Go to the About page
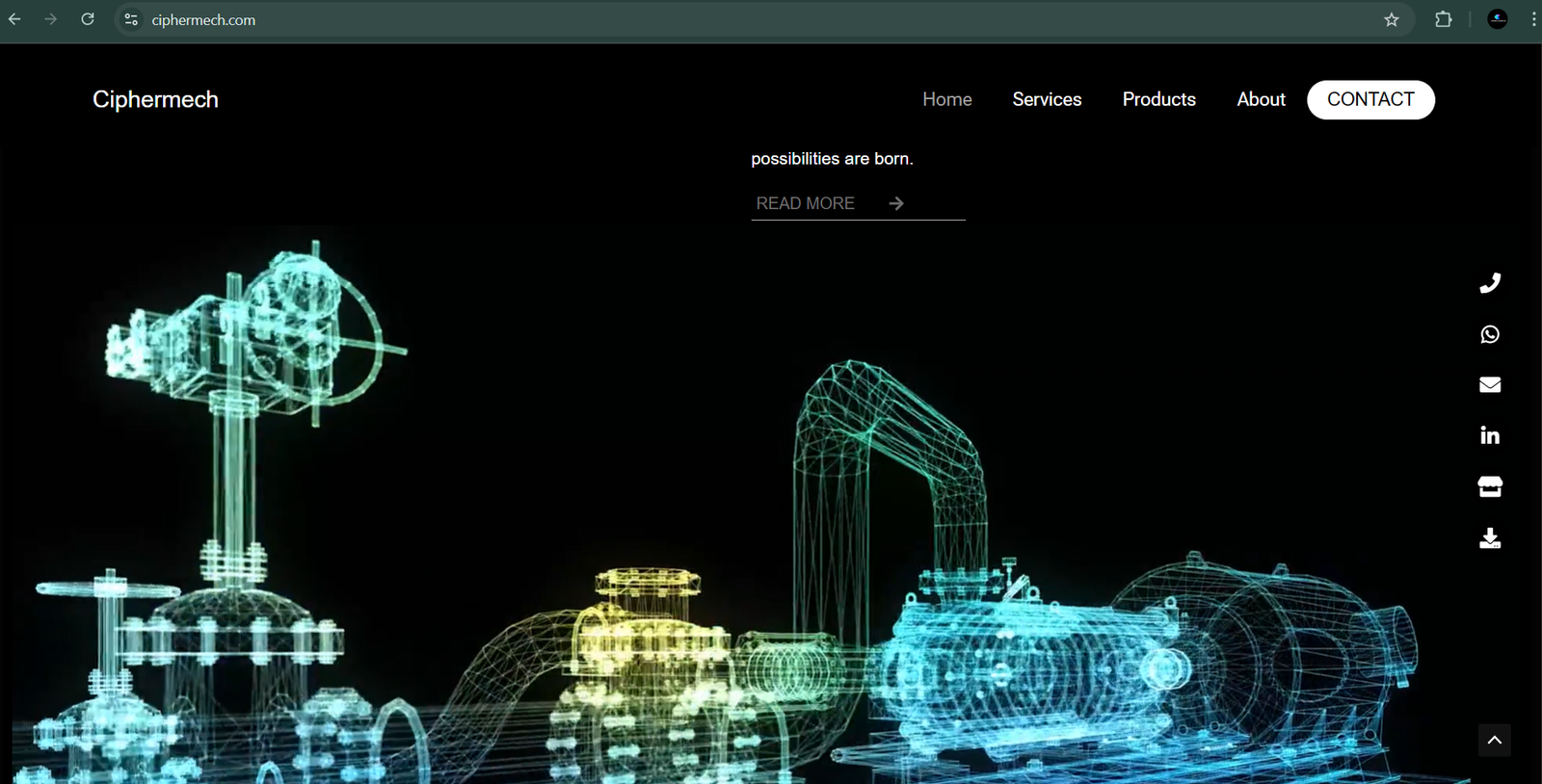Viewport: 1542px width, 784px height. [1261, 99]
